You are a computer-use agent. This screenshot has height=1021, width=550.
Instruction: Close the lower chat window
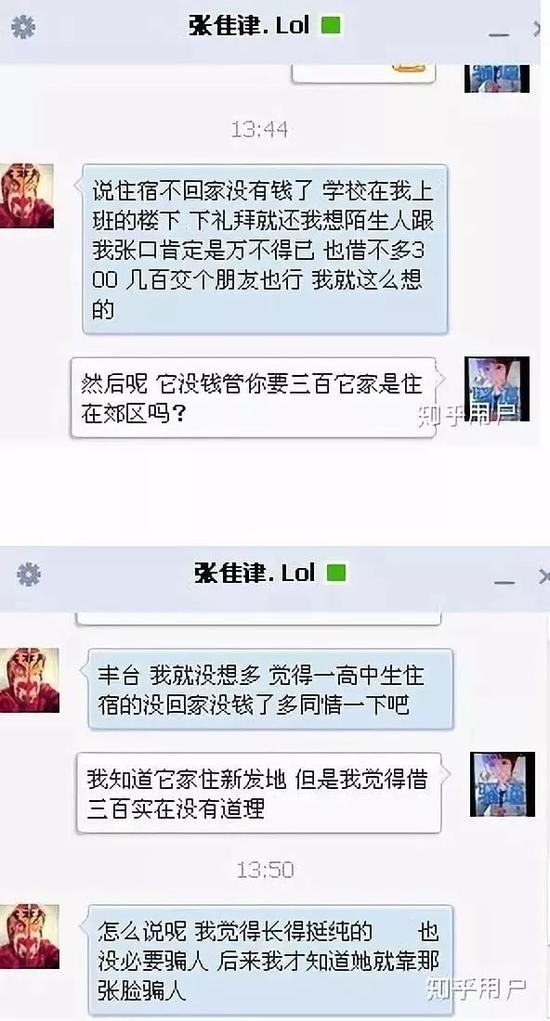click(544, 576)
